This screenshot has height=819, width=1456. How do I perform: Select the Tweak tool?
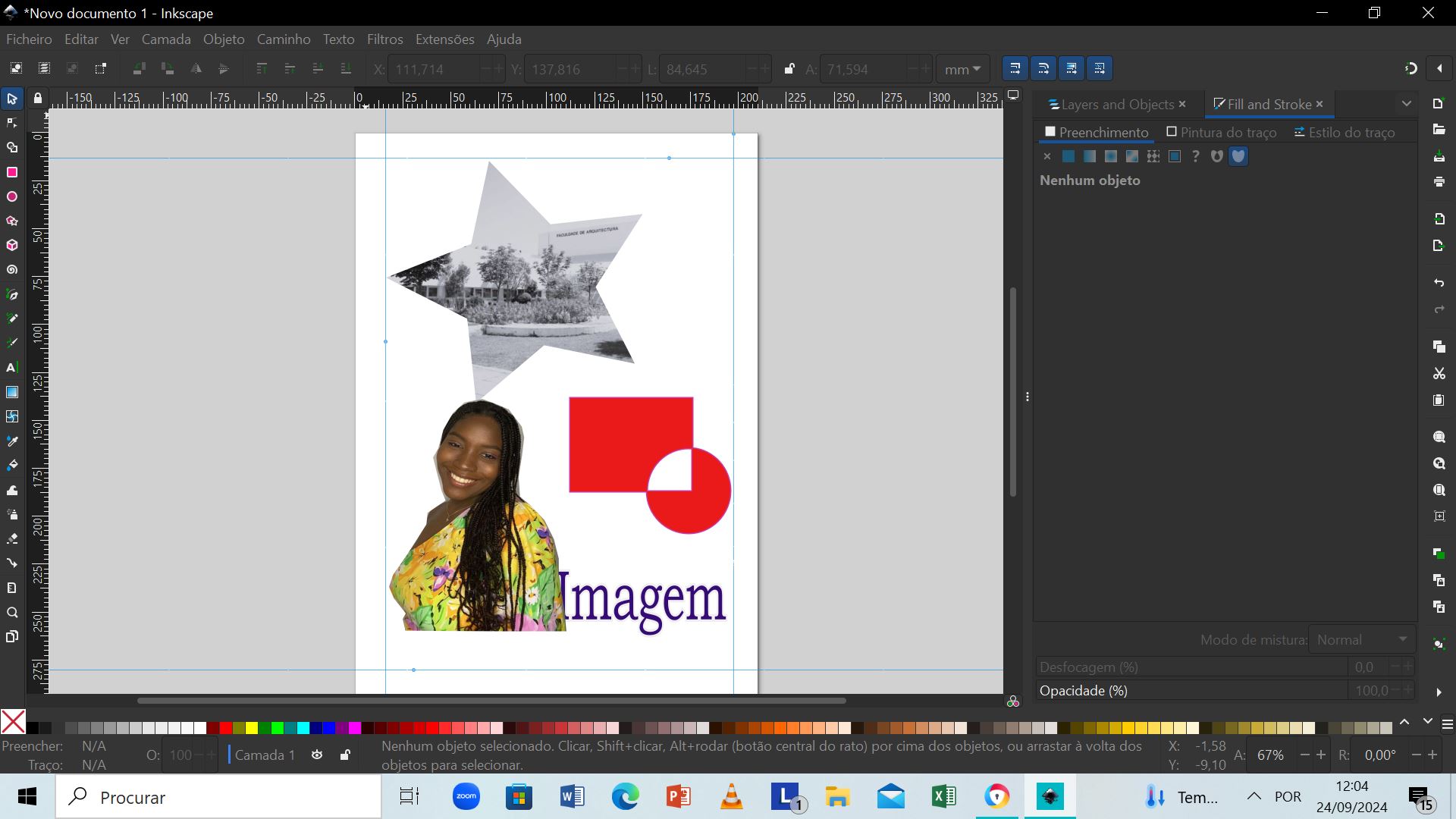(12, 491)
